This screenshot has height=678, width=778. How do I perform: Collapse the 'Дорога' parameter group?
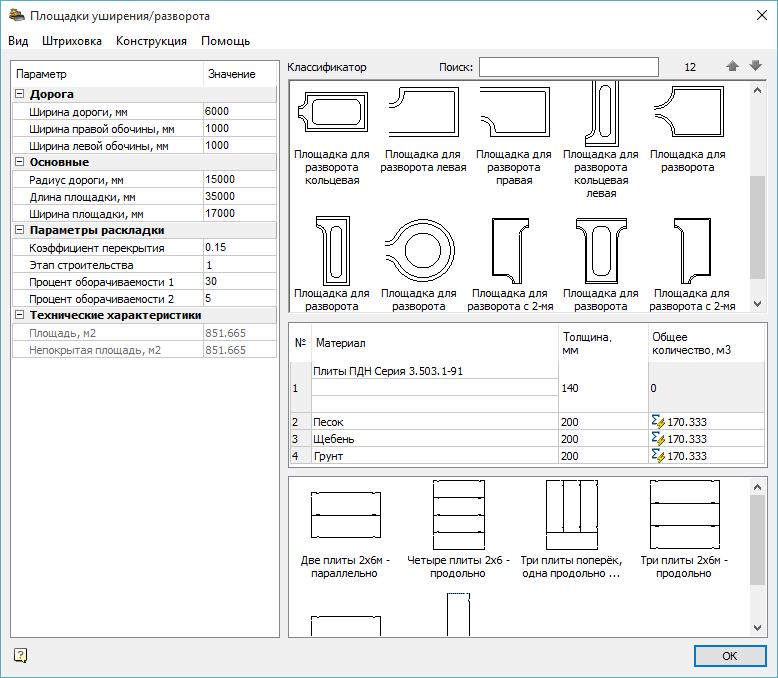(x=20, y=94)
